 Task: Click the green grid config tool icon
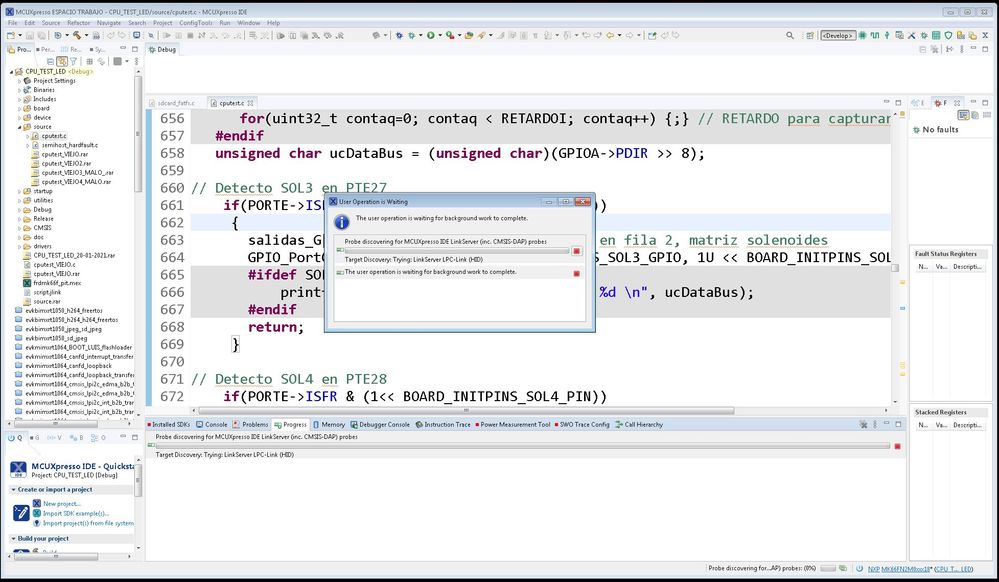(x=936, y=35)
